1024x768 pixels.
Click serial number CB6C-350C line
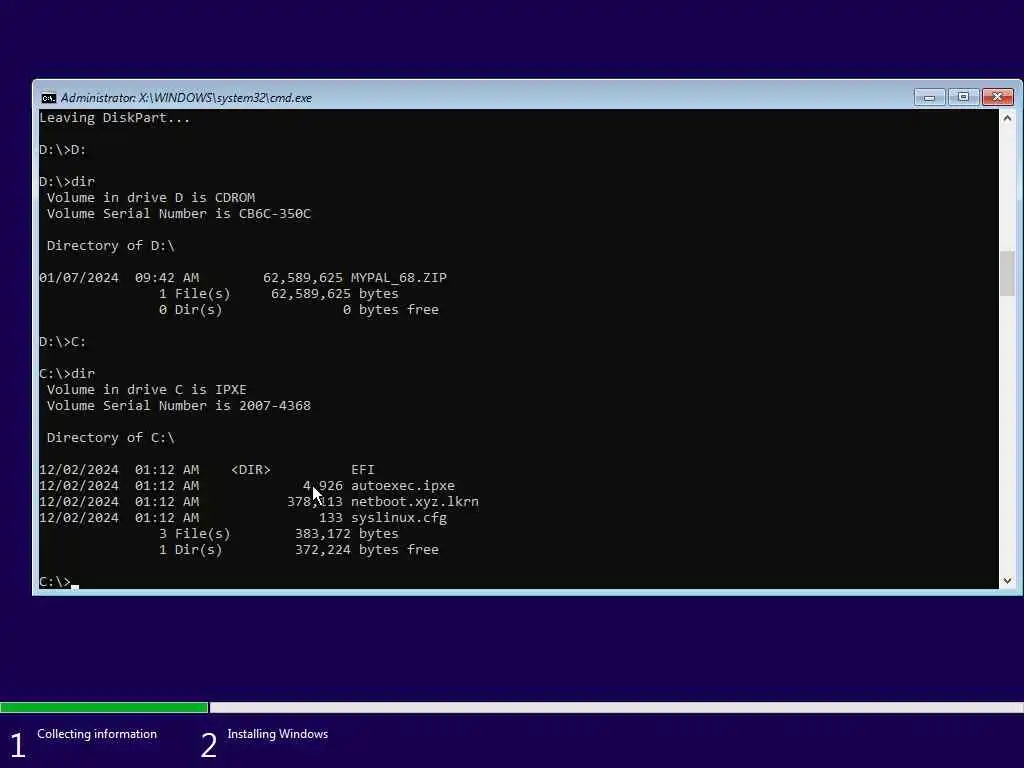coord(178,214)
